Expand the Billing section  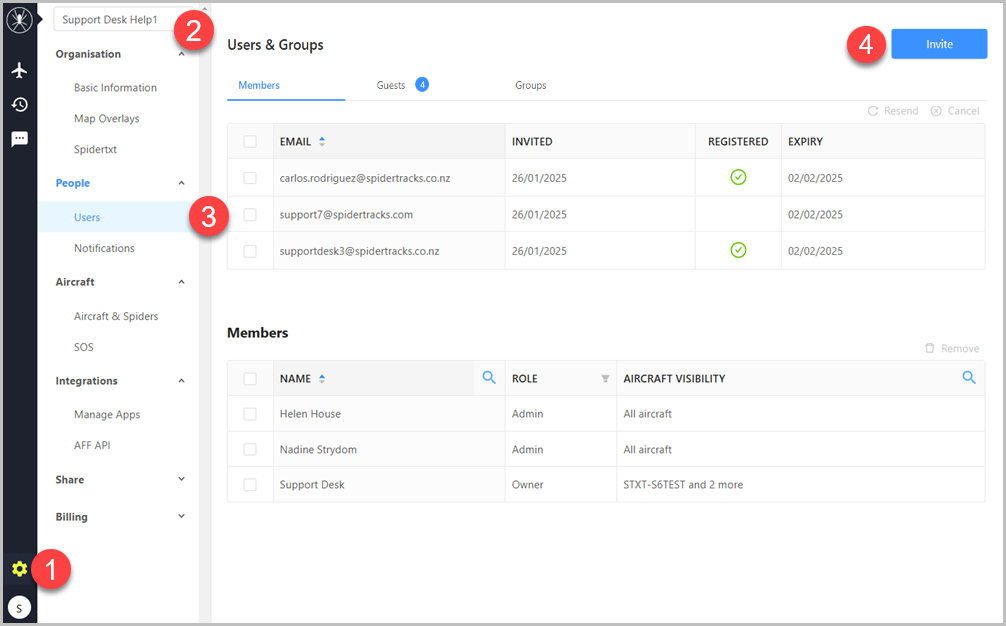181,517
